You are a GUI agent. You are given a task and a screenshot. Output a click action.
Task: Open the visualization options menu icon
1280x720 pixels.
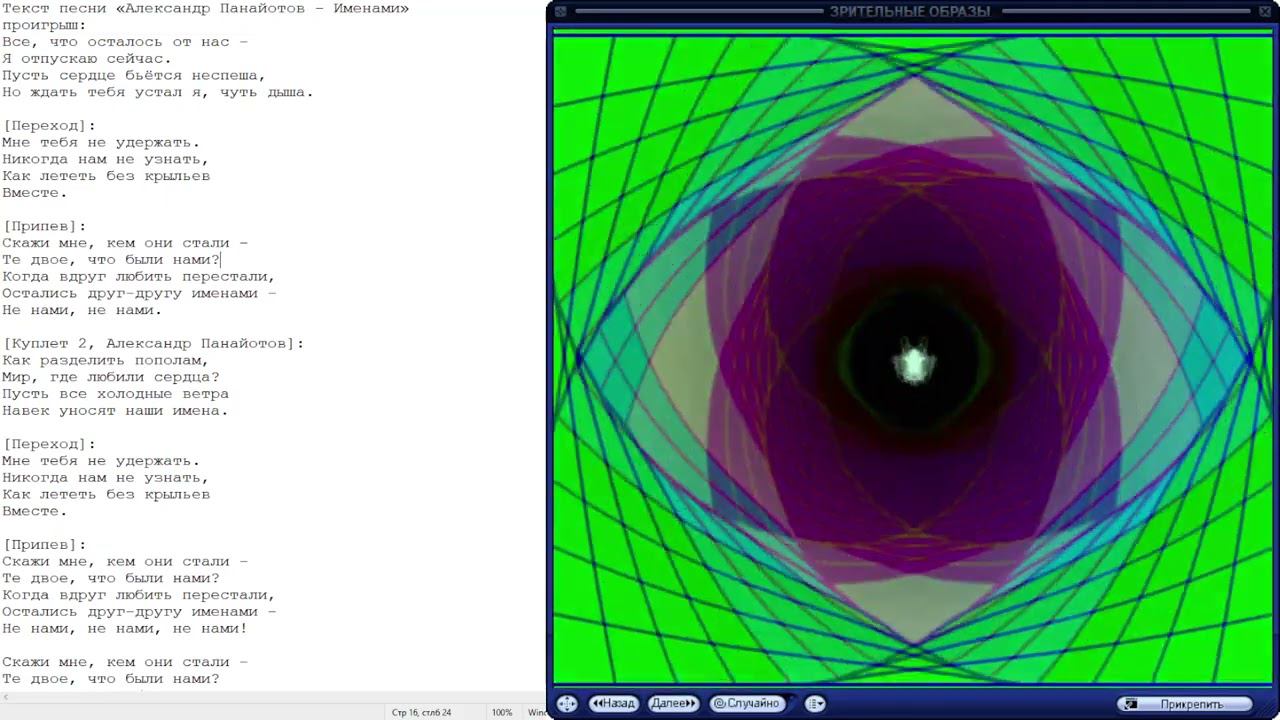click(815, 703)
